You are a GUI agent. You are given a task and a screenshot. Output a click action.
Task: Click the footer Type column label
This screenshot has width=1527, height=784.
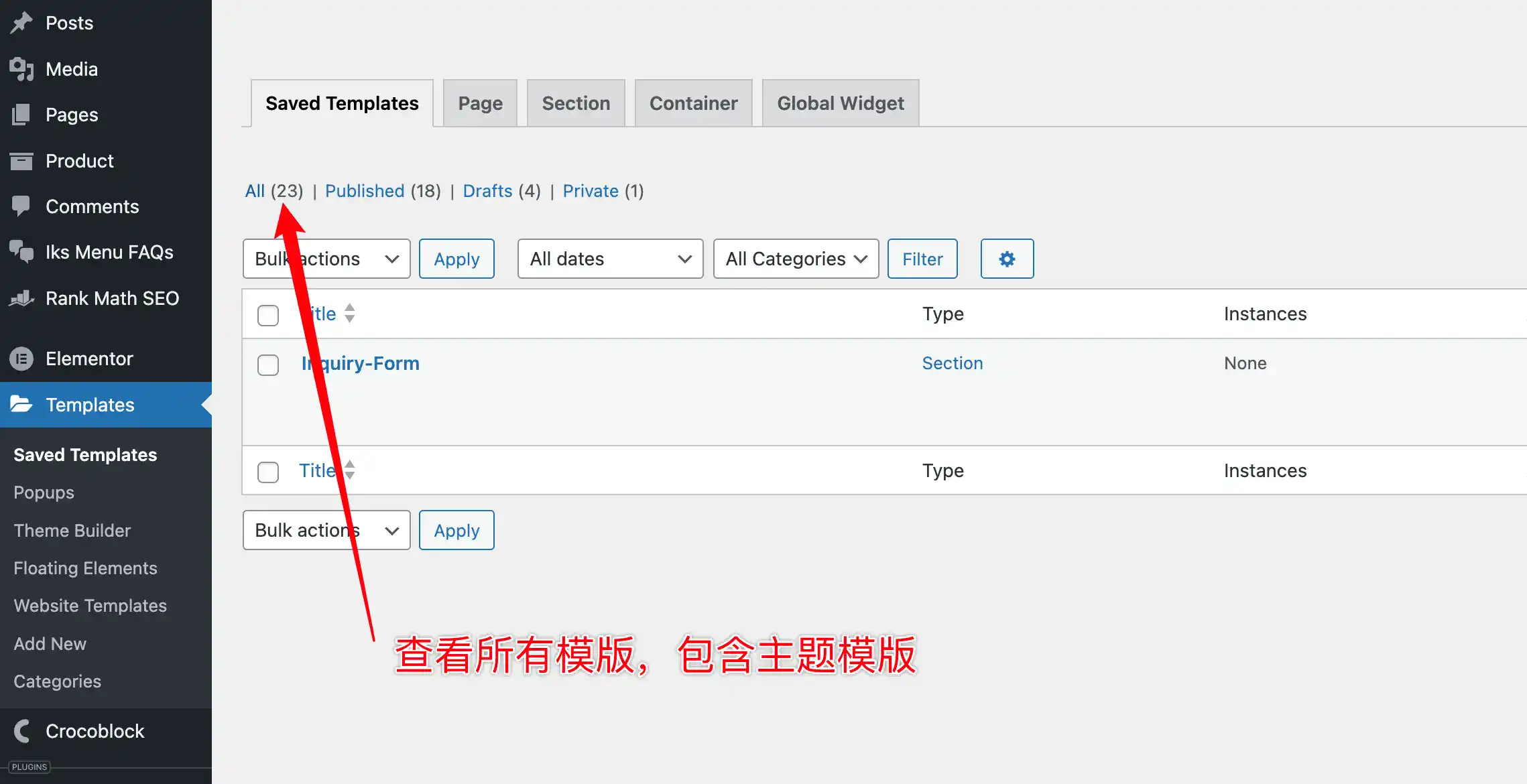click(x=943, y=470)
